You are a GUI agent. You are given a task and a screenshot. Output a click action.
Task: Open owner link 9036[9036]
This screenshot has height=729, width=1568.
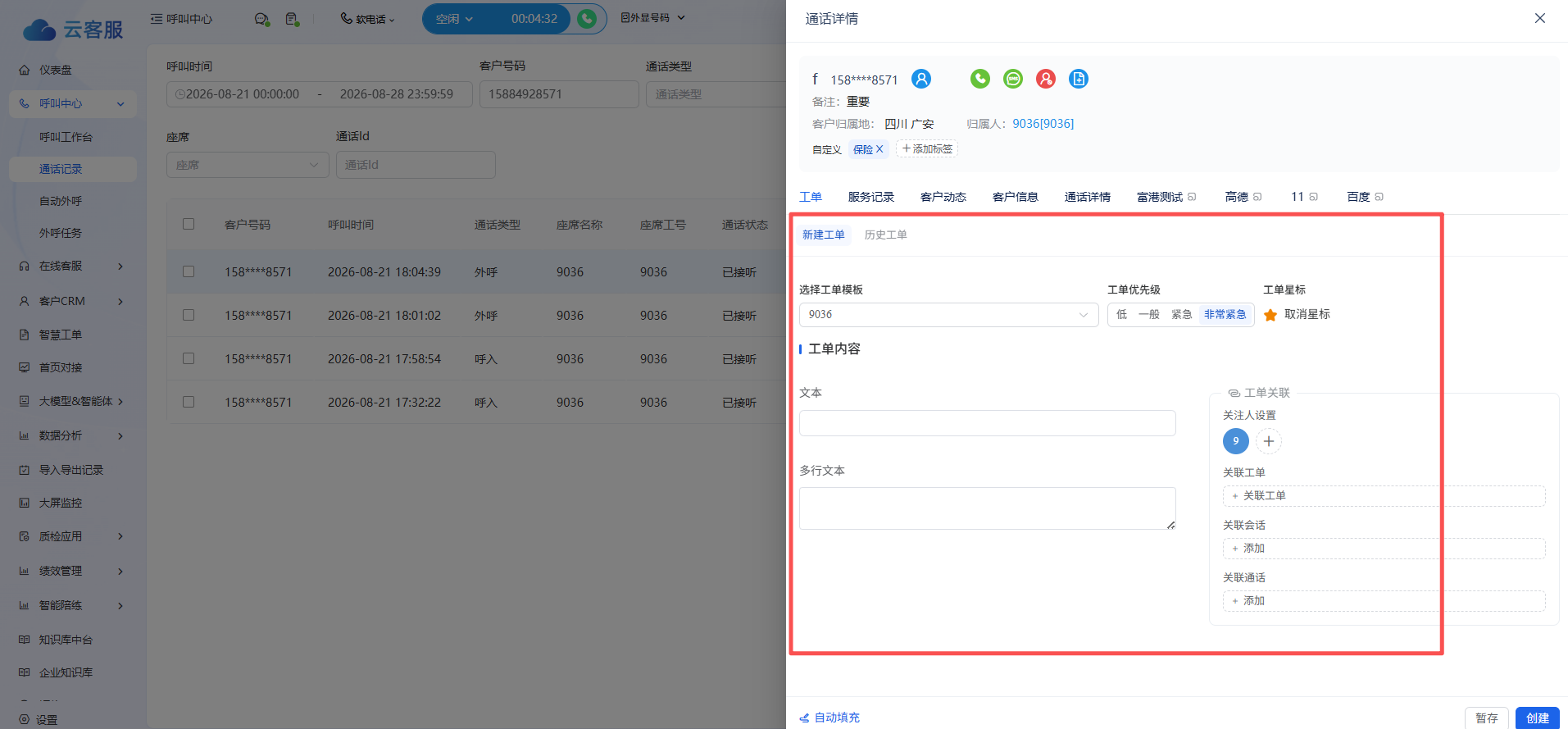(x=1043, y=124)
